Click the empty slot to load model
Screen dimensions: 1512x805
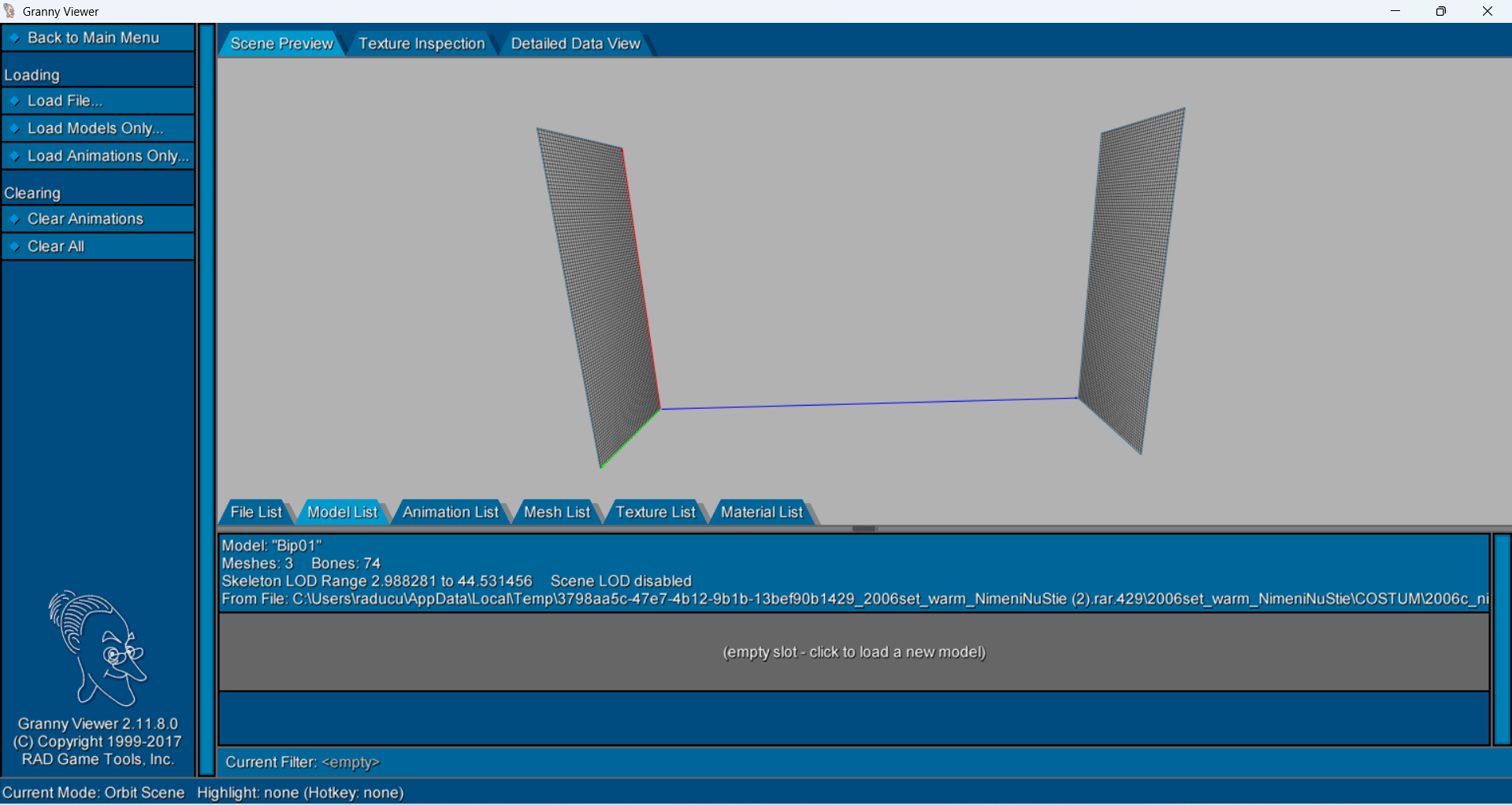point(853,652)
